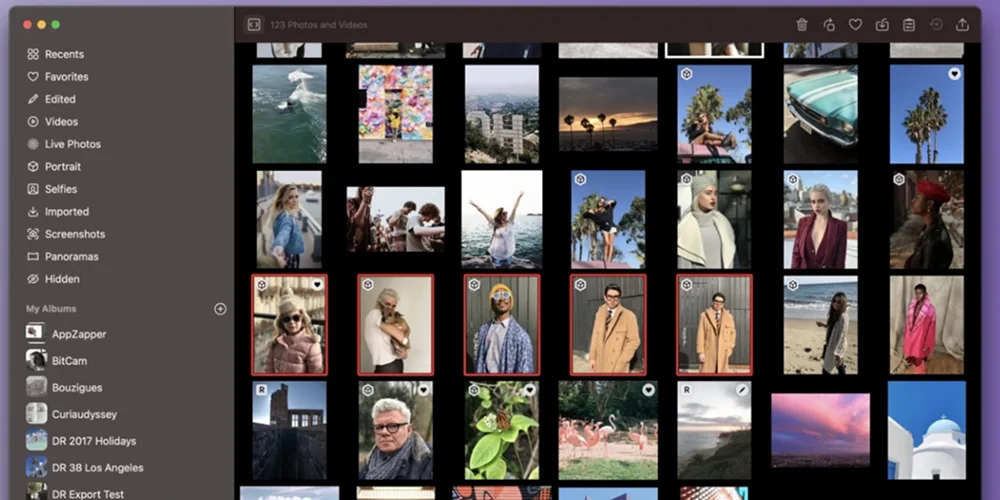Select Live Photos in the sidebar
The width and height of the screenshot is (1000, 500).
(x=72, y=144)
